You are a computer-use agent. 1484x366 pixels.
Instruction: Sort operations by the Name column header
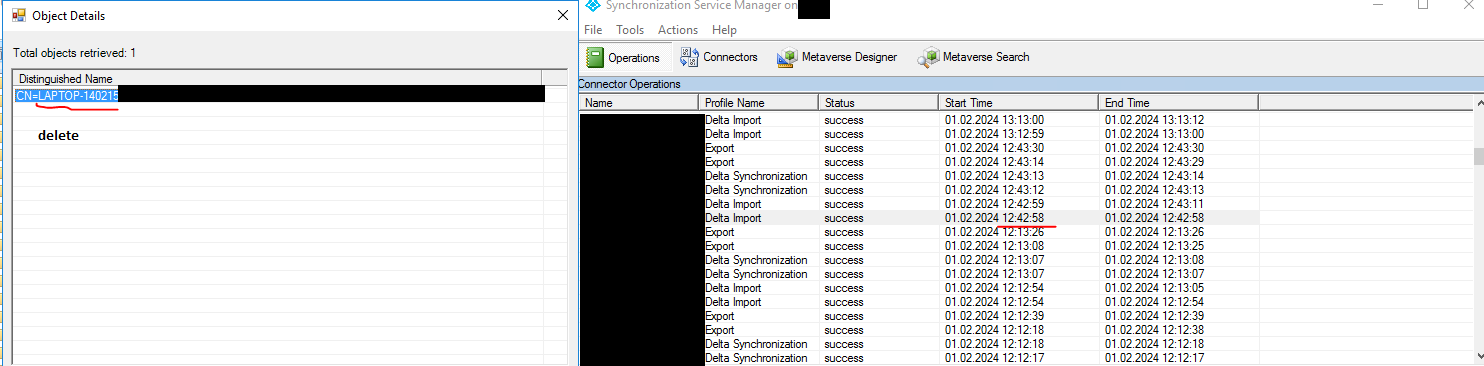click(x=638, y=102)
